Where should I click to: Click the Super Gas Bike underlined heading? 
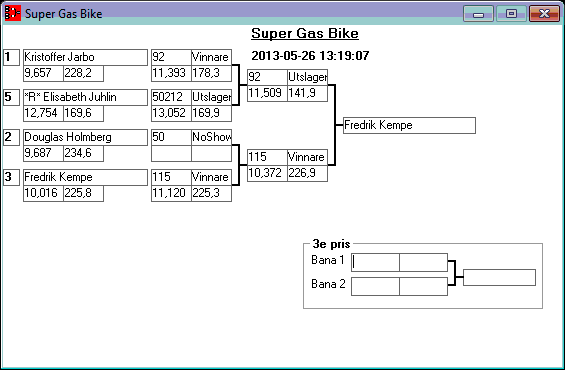[305, 34]
